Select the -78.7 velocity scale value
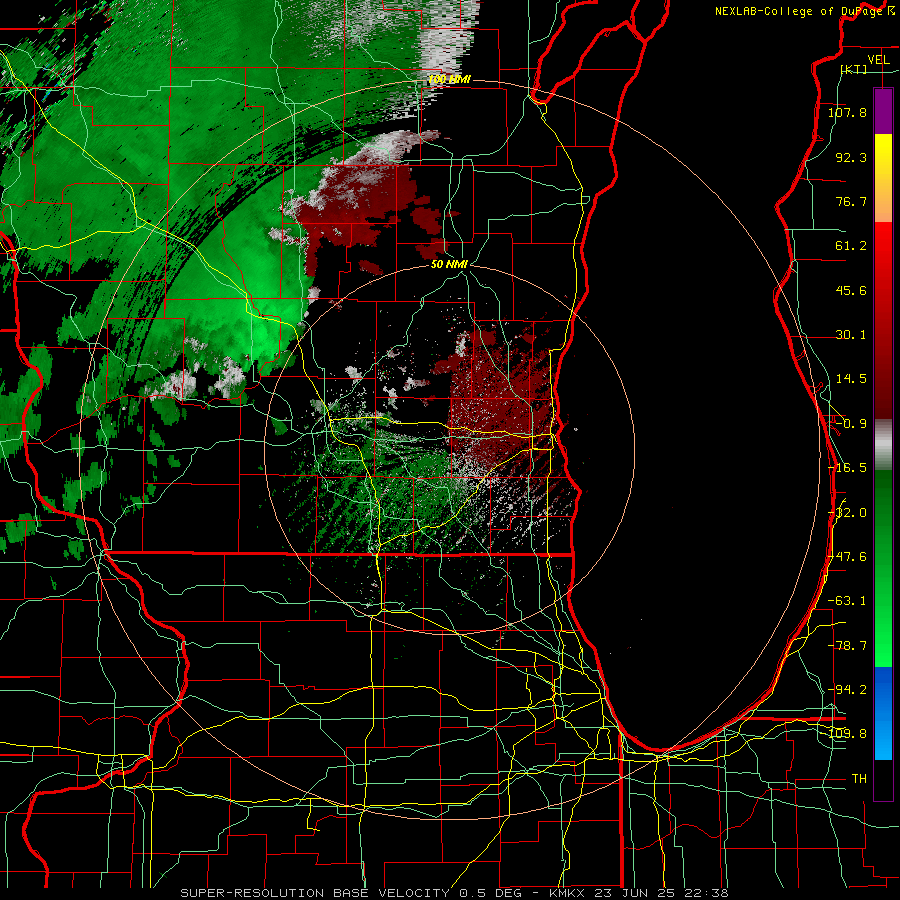Screen dimensions: 900x900 847,646
